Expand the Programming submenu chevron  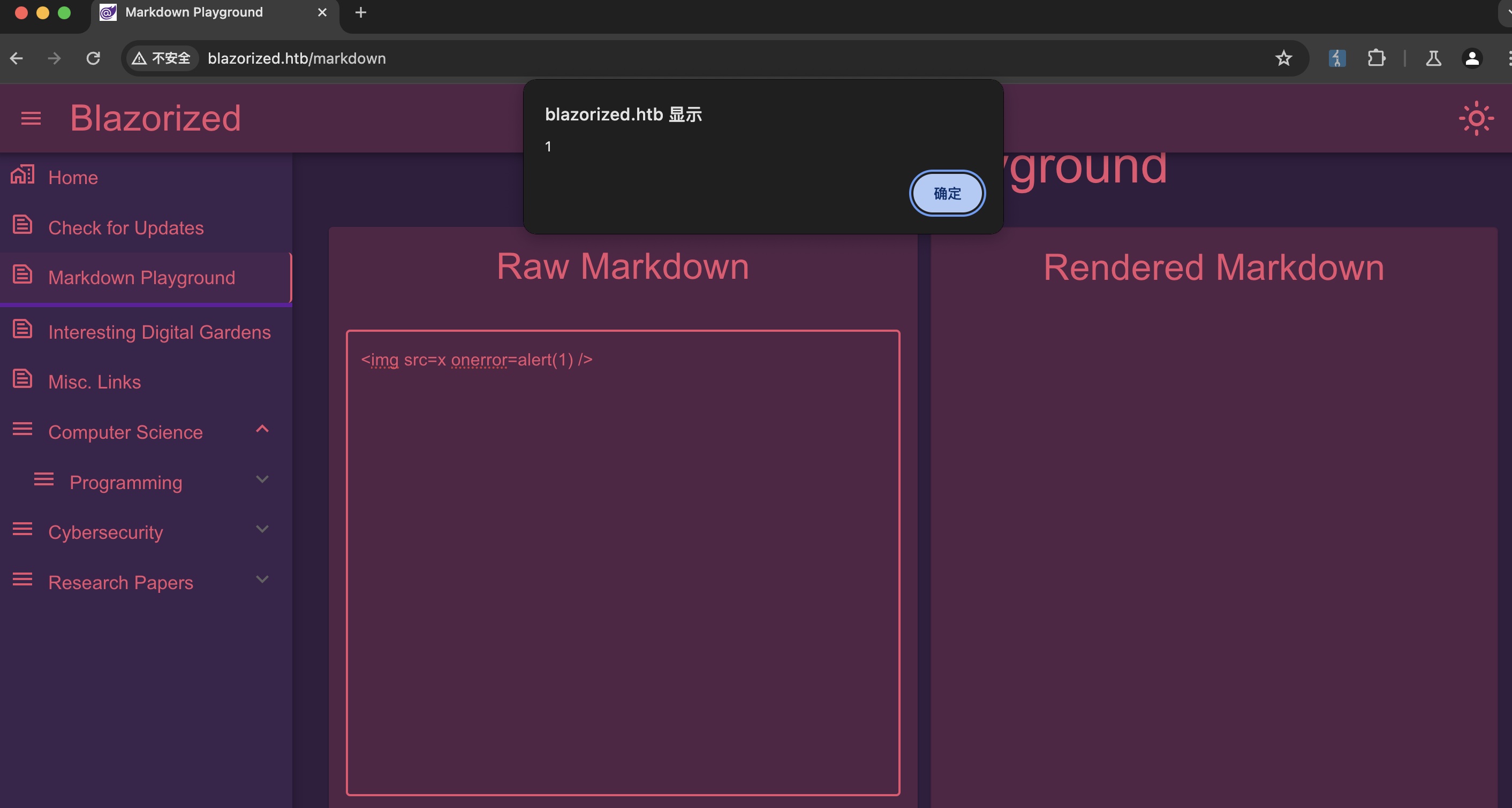coord(262,479)
